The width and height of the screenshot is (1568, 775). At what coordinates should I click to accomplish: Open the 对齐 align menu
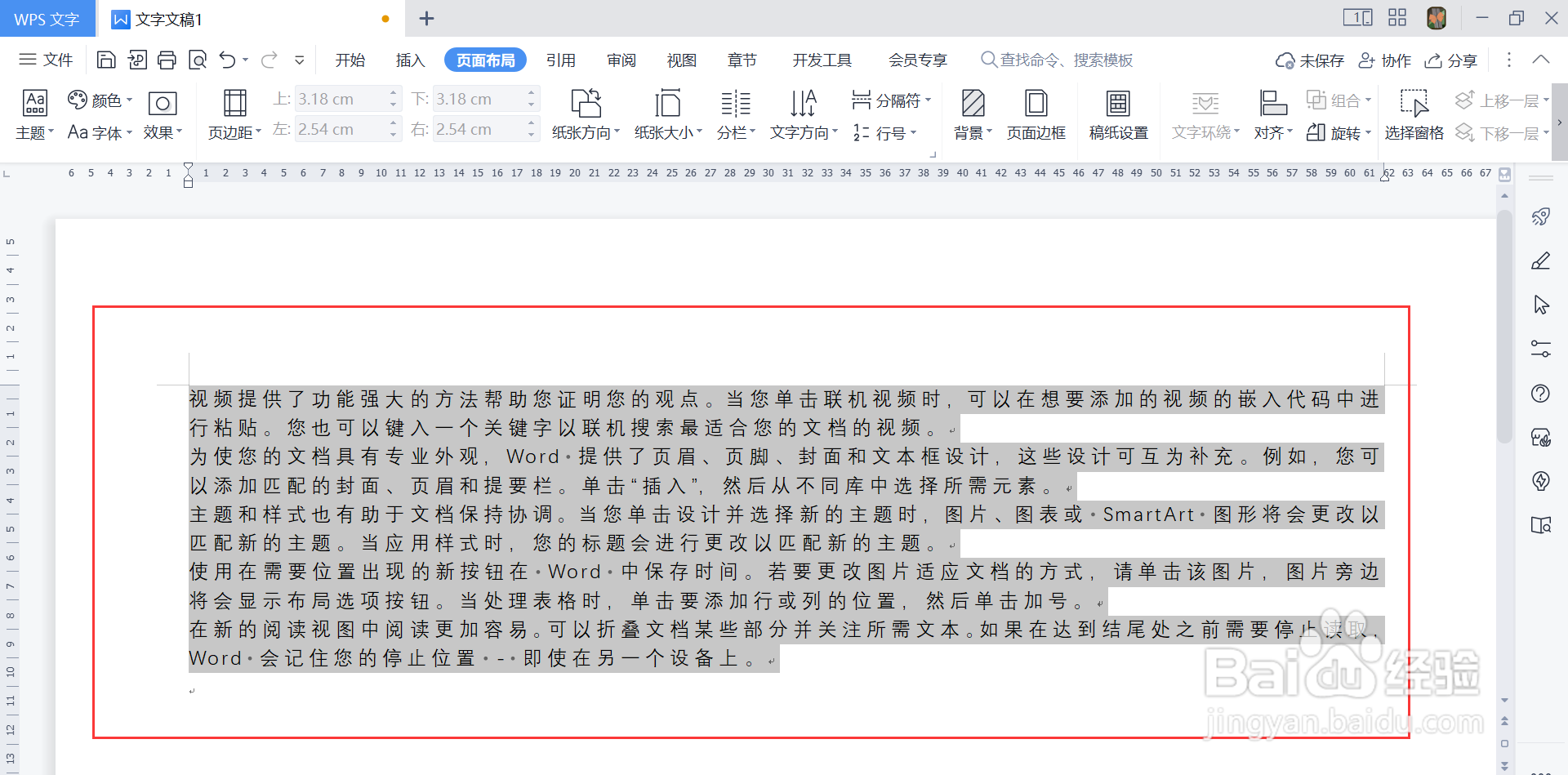coord(1273,114)
